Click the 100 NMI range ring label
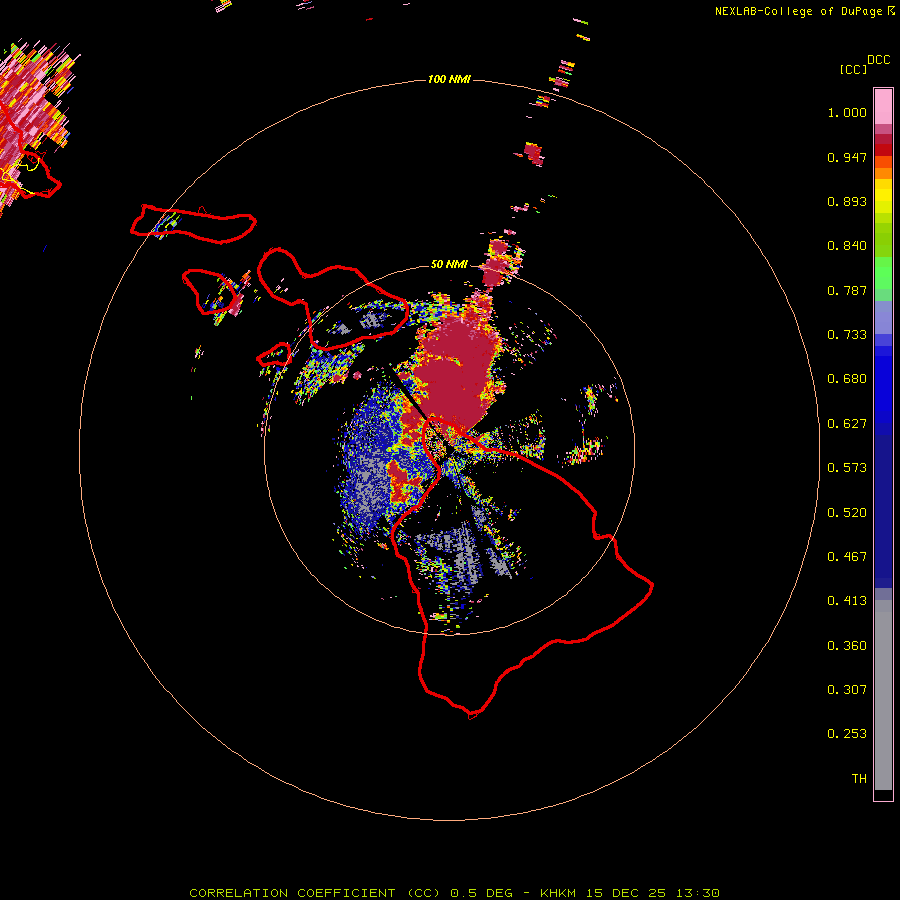 [x=449, y=79]
